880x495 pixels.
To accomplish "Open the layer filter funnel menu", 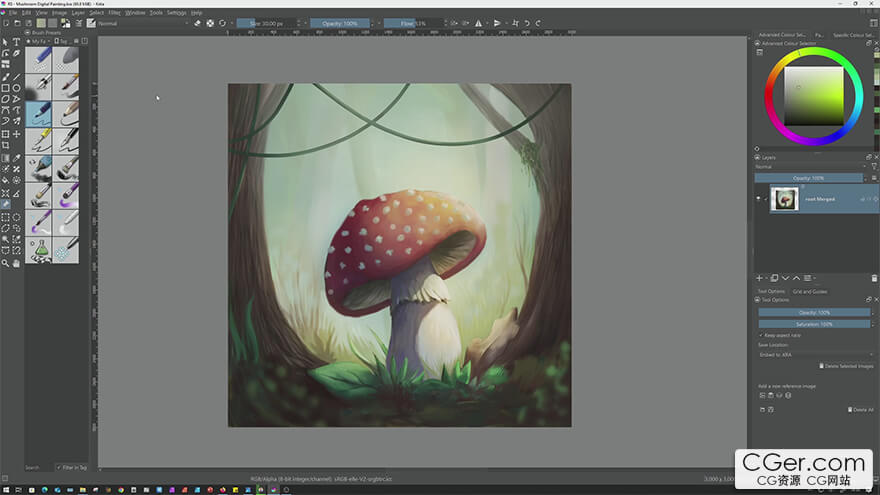I will [874, 167].
